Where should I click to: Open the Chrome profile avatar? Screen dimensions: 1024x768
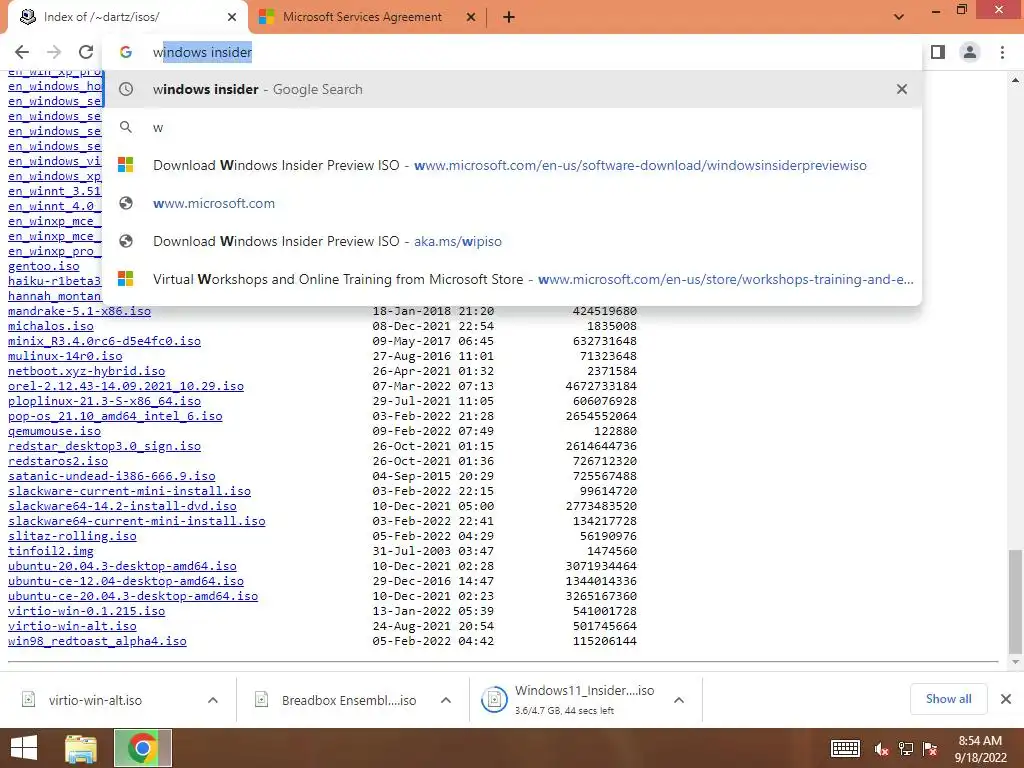(970, 52)
